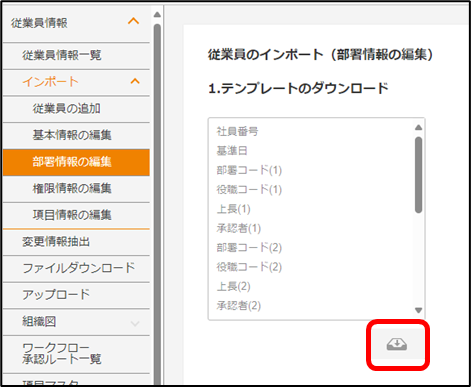Open 従業員情報一覧 in the sidebar
The image size is (471, 387).
point(76,56)
